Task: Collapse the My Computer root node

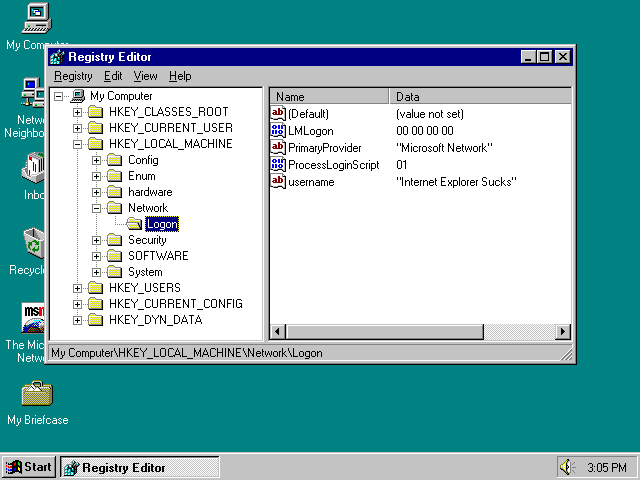Action: (58, 96)
